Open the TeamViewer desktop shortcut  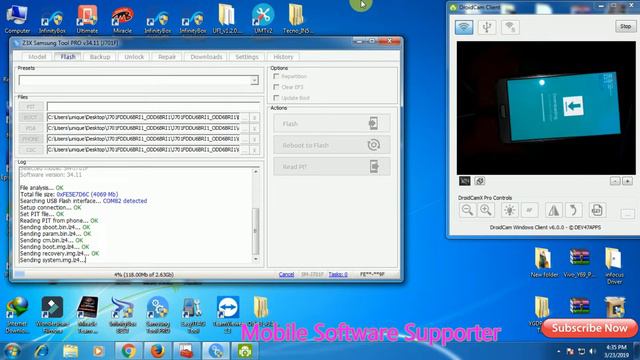(228, 314)
